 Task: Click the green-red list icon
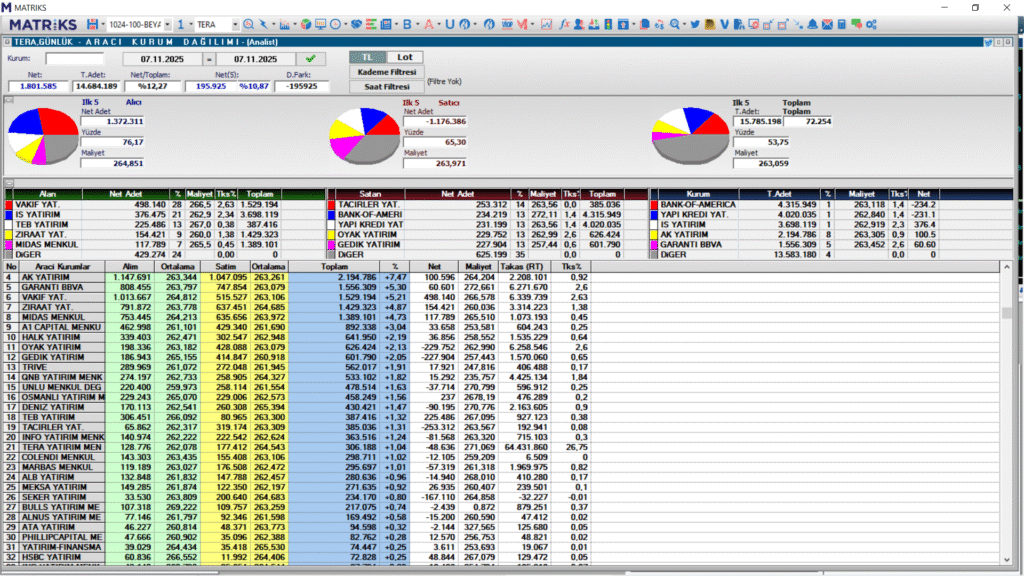tap(371, 24)
